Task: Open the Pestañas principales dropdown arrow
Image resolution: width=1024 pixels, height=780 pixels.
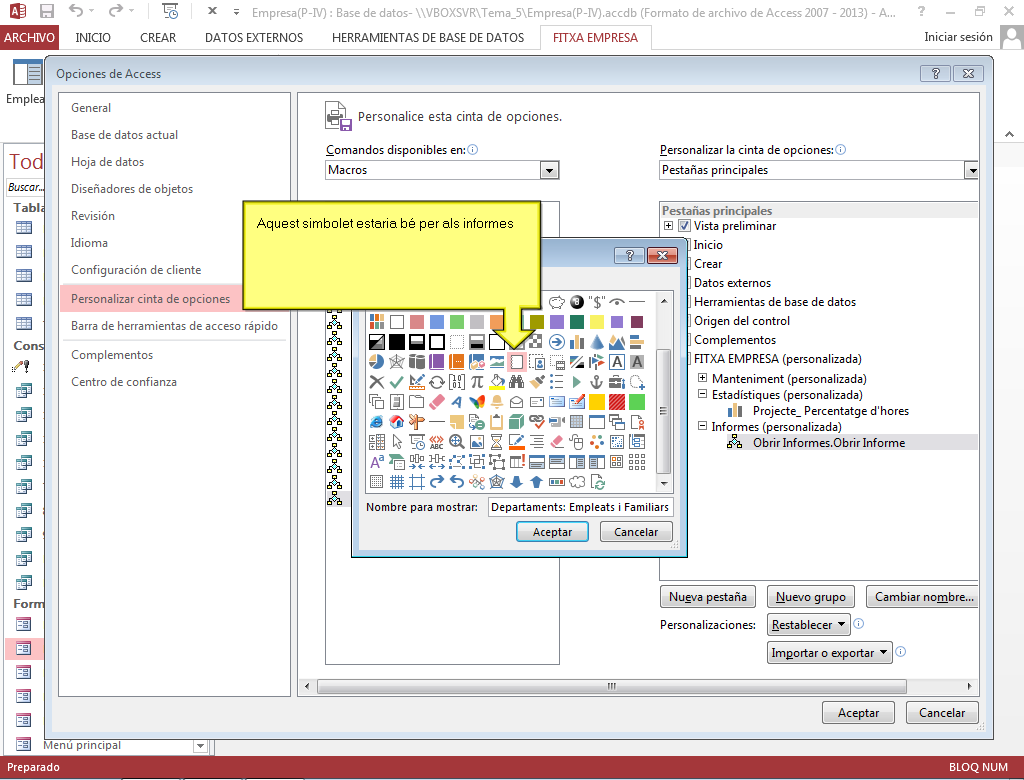Action: [x=972, y=171]
